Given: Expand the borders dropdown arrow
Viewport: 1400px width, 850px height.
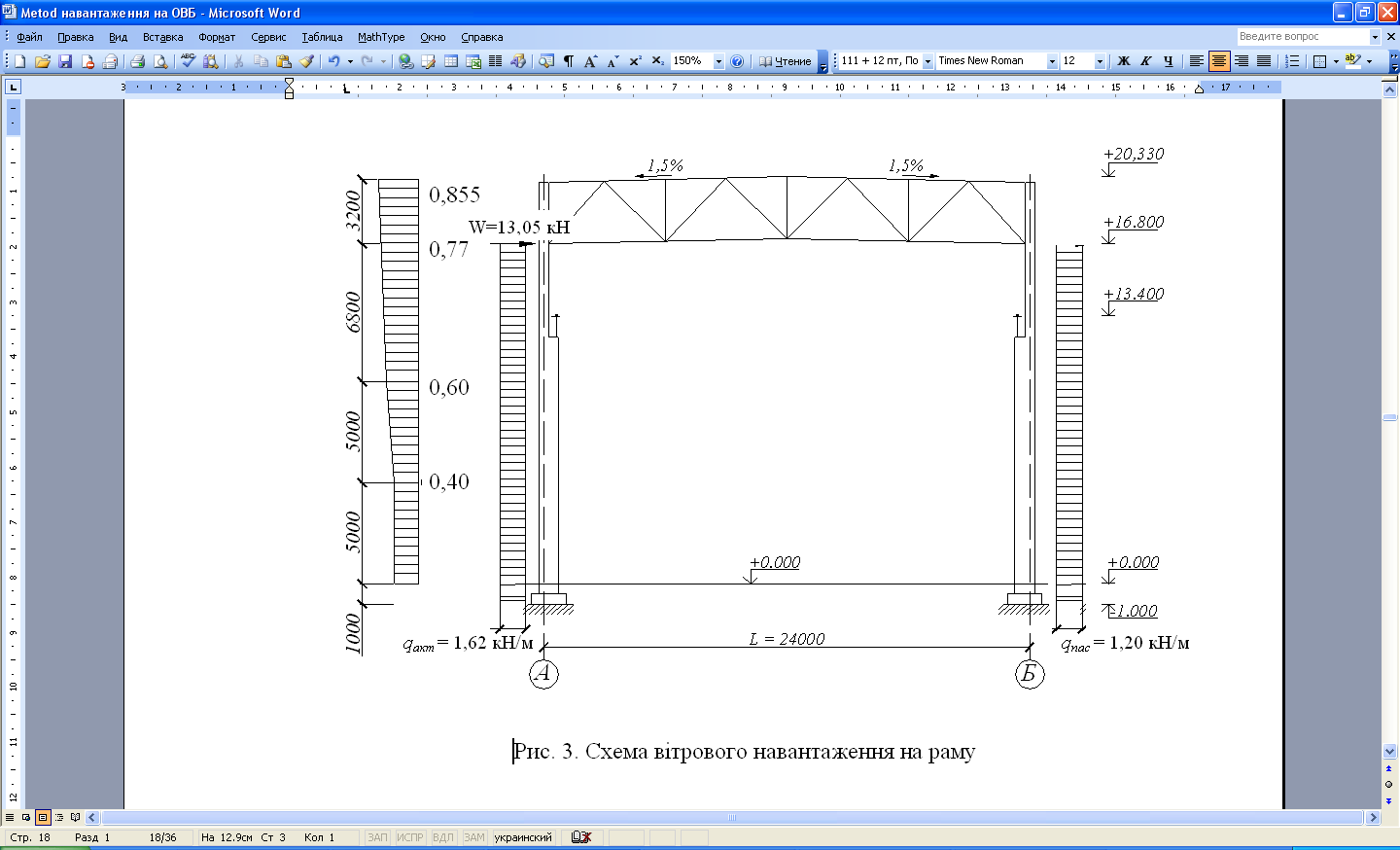Looking at the screenshot, I should (1336, 61).
